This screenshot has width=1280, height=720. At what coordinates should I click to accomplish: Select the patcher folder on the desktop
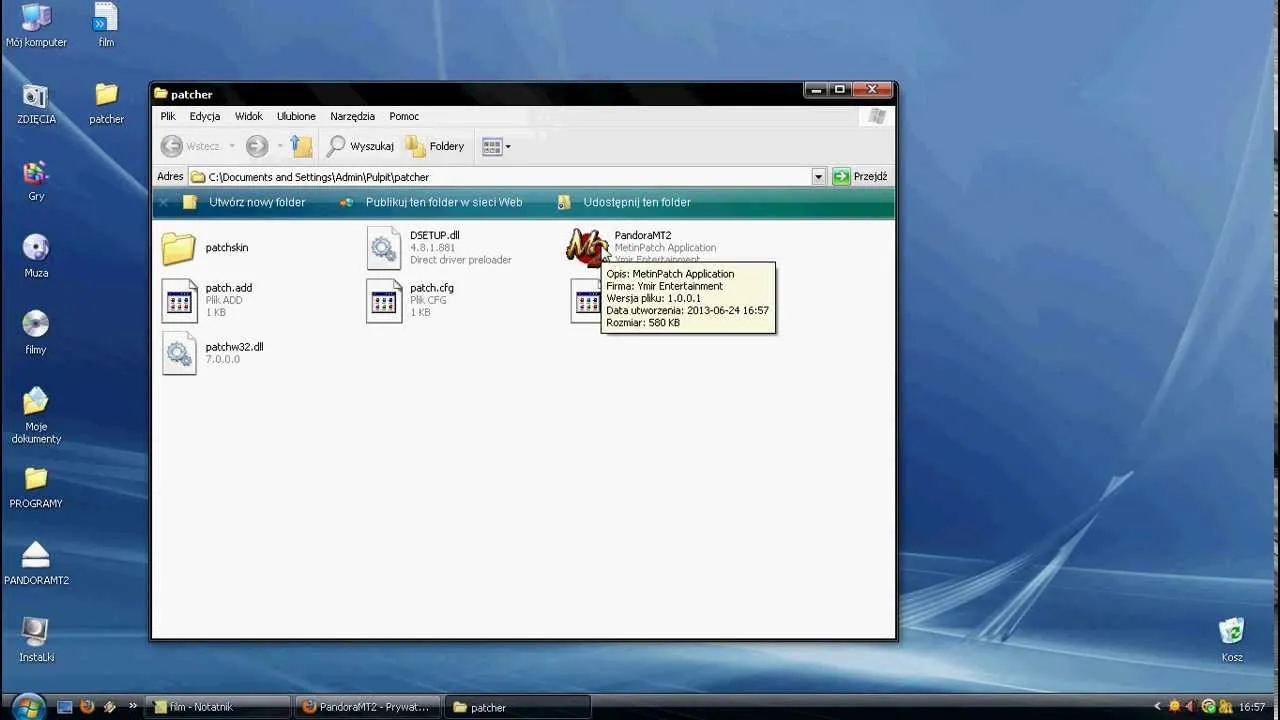coord(106,103)
